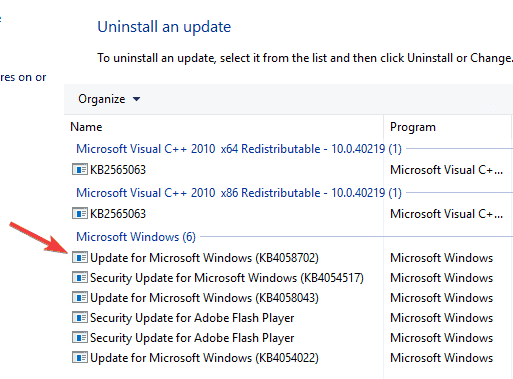The height and width of the screenshot is (379, 513).
Task: Click icon beside Update KB4054022
Action: 80,358
